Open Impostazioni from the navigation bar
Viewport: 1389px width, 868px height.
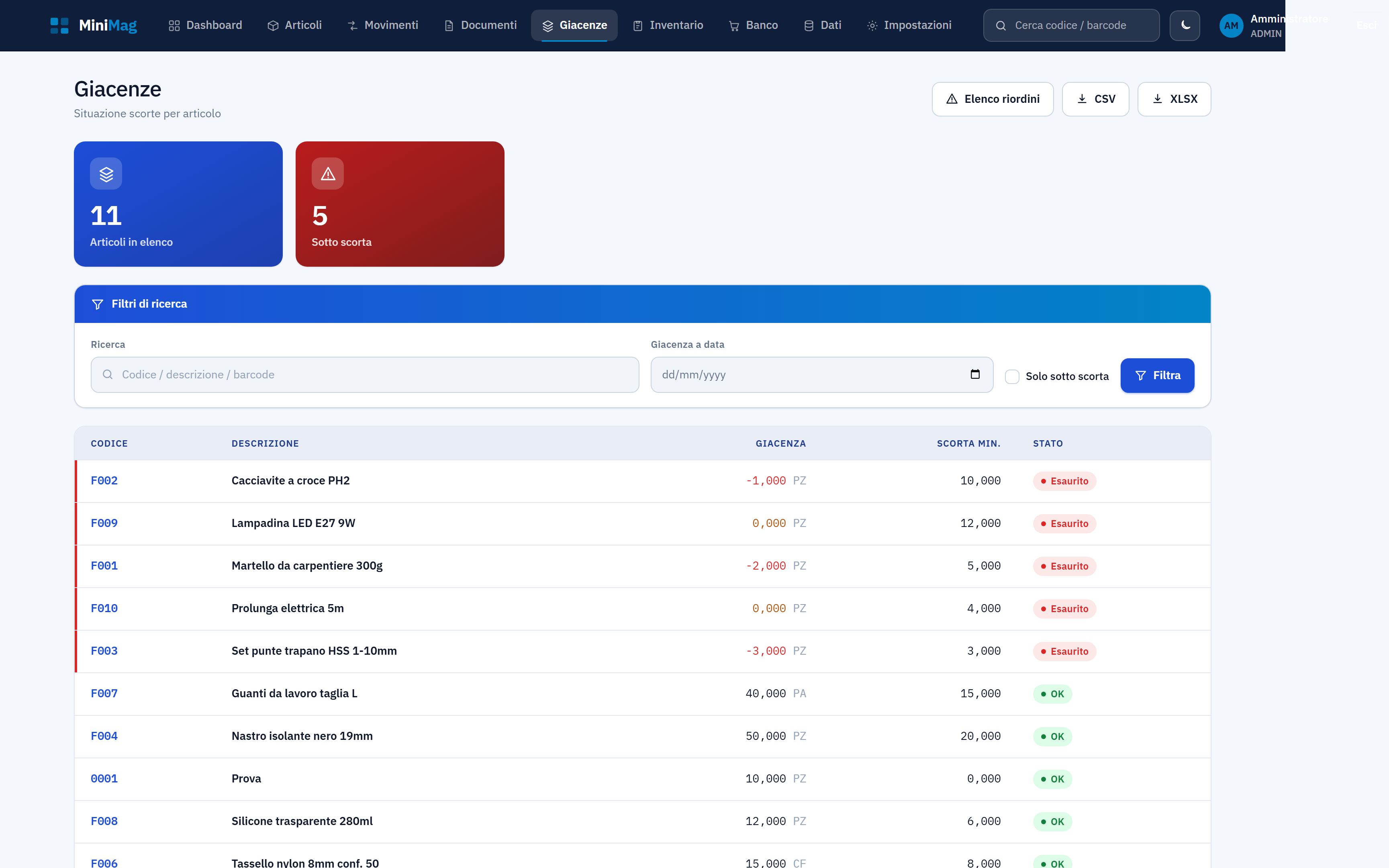[909, 25]
